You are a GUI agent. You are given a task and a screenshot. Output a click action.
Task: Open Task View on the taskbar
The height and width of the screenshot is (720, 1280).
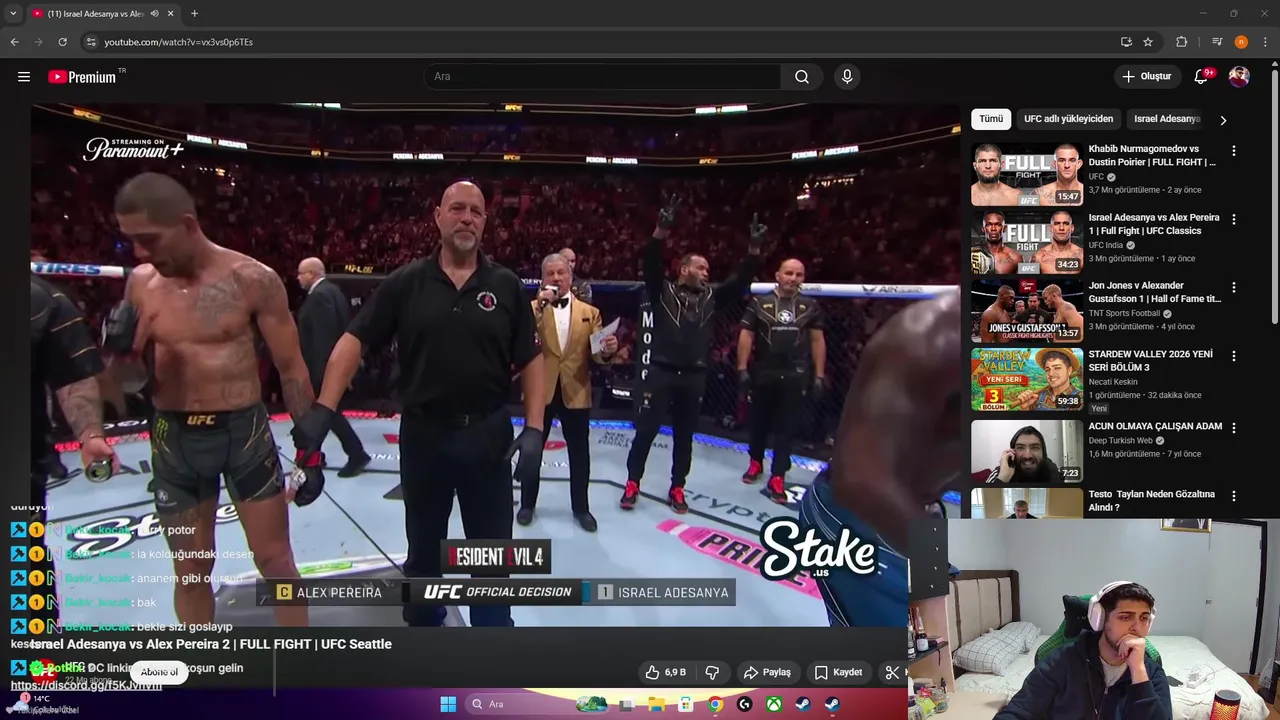coord(627,704)
